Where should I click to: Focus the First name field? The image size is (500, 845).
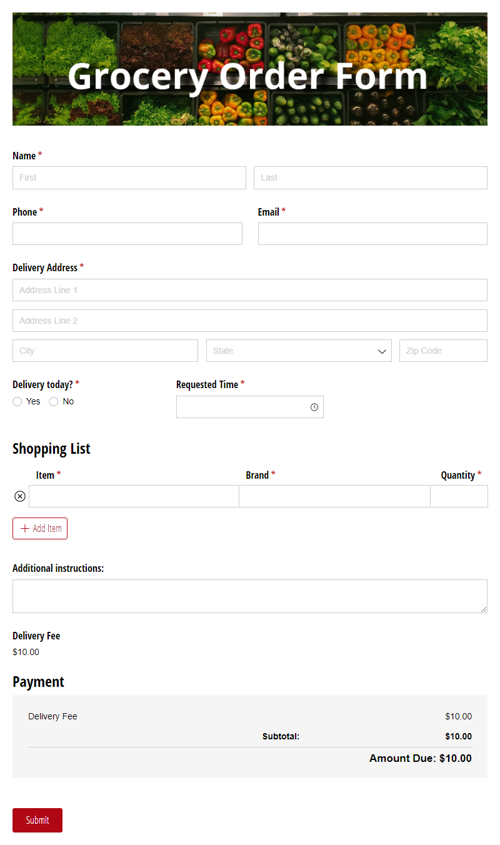pyautogui.click(x=129, y=178)
